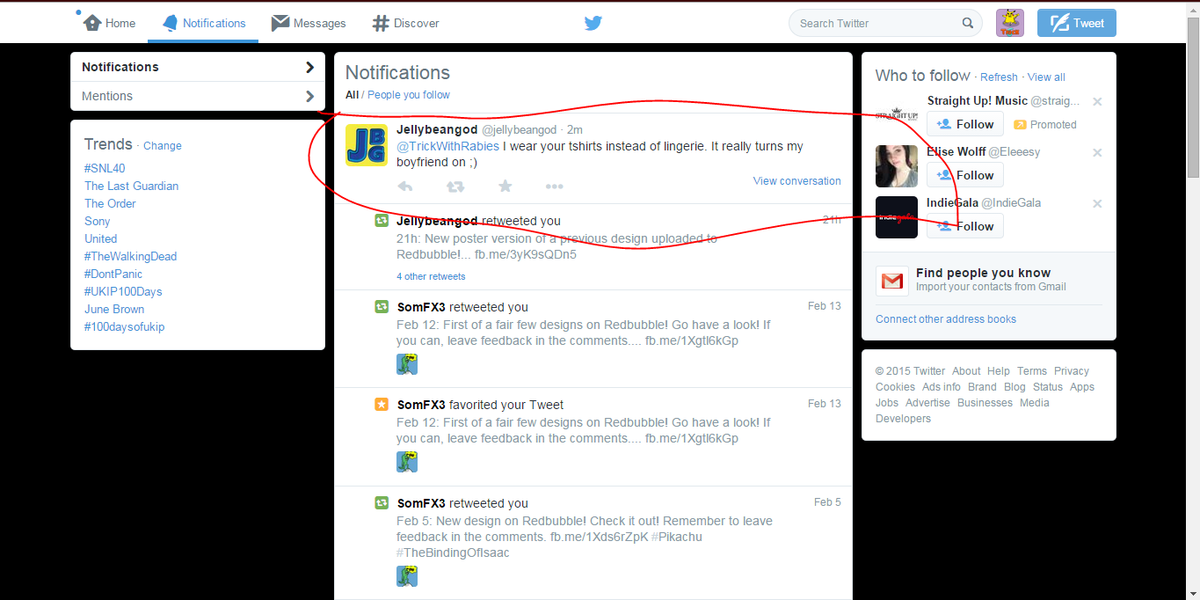
Task: Click the small avatar under Feb 5 retweet
Action: coord(406,576)
